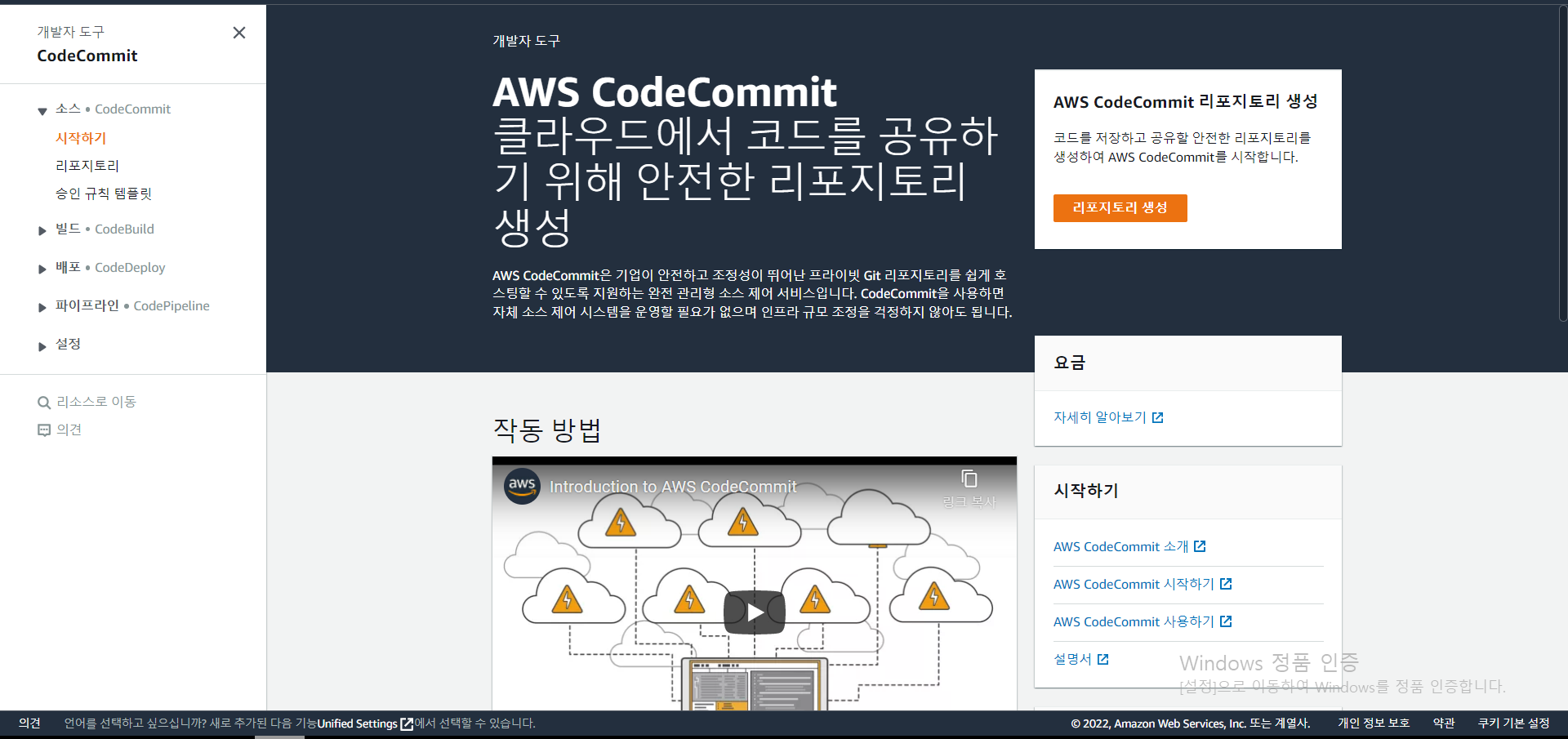Open 쿠키 기본 설정 footer link
The width and height of the screenshot is (1568, 739).
(1514, 723)
